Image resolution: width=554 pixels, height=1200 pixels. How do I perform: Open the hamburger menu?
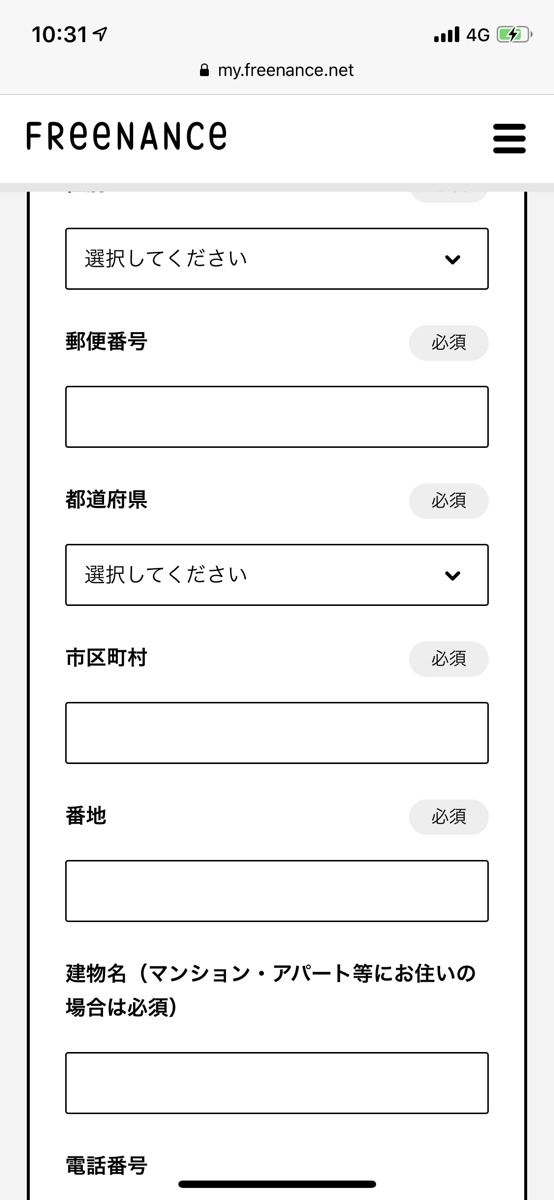(509, 139)
